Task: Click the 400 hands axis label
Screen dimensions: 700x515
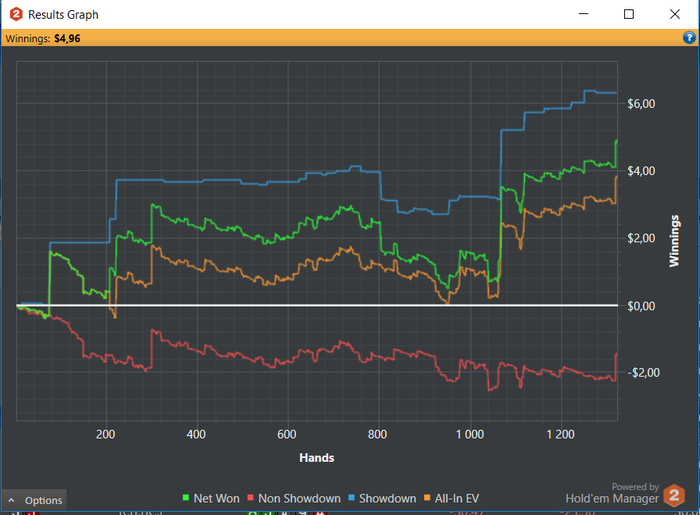Action: pos(196,434)
